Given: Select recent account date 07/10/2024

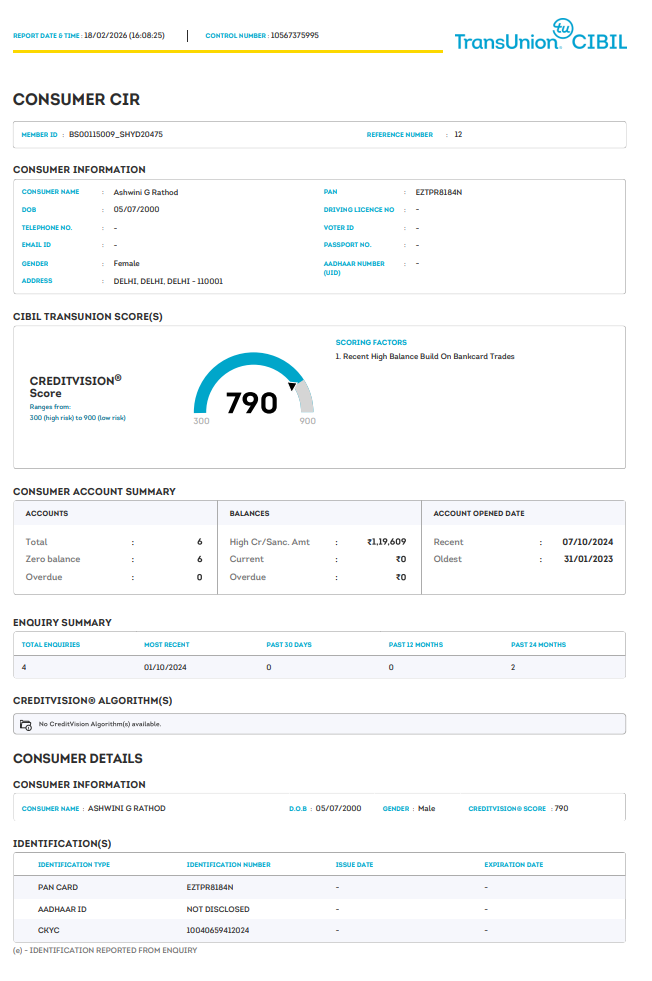Looking at the screenshot, I should point(588,542).
